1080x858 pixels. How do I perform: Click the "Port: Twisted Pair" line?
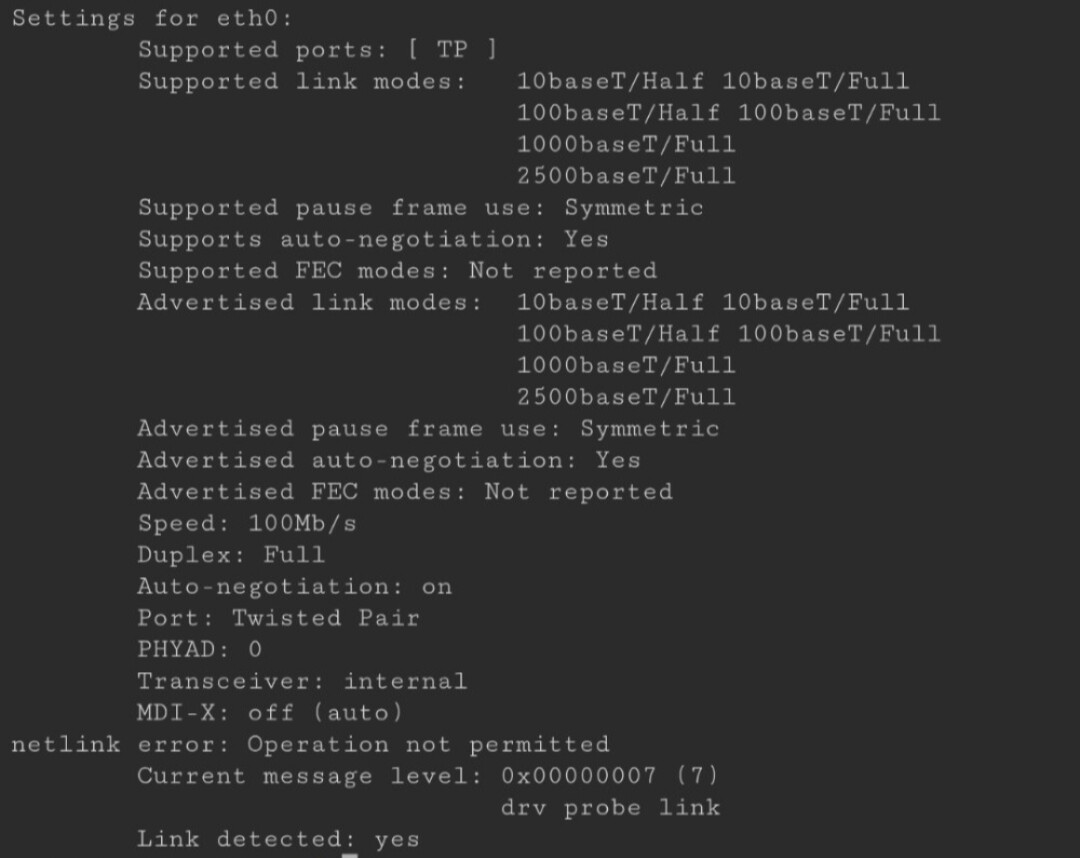[278, 618]
